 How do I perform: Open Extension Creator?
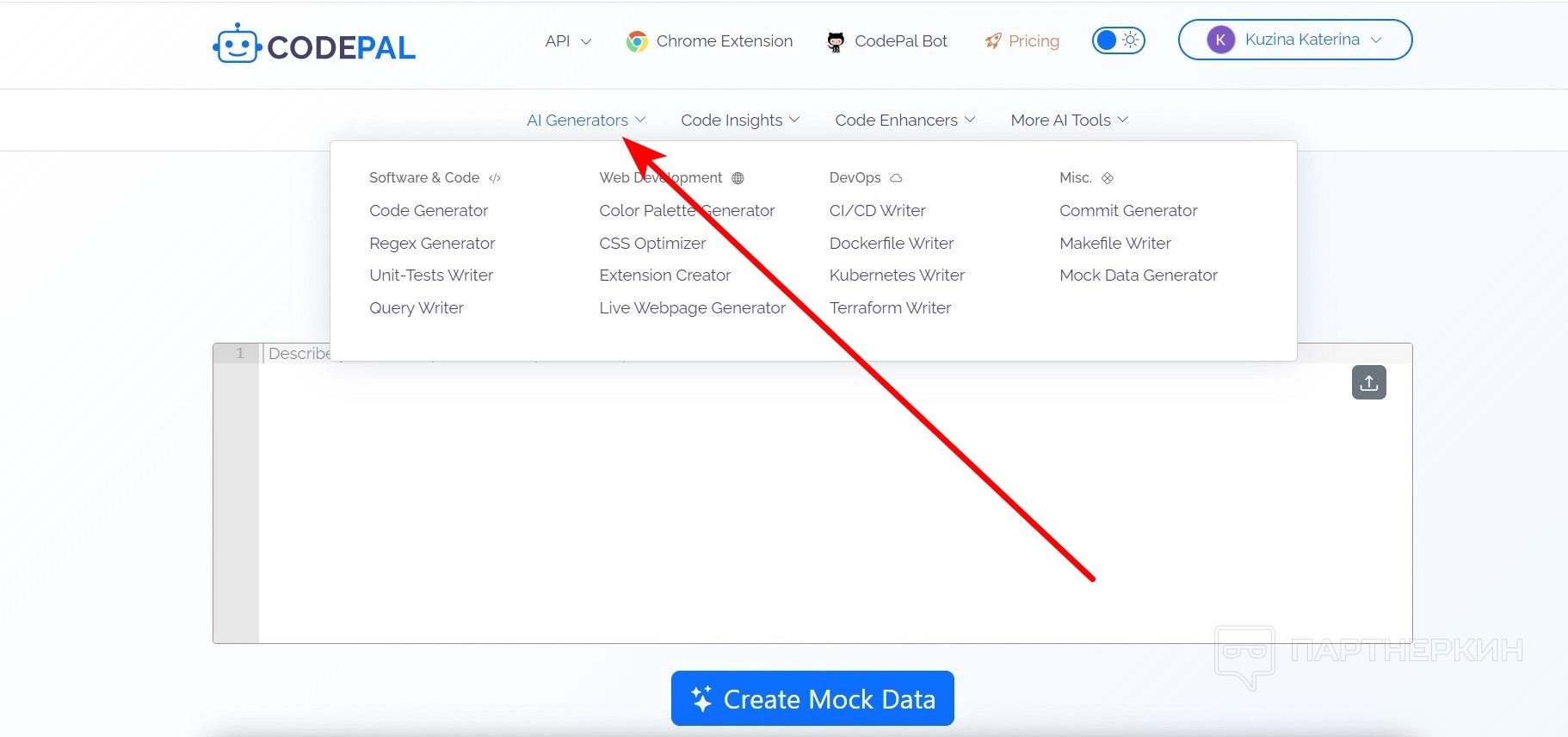point(665,276)
